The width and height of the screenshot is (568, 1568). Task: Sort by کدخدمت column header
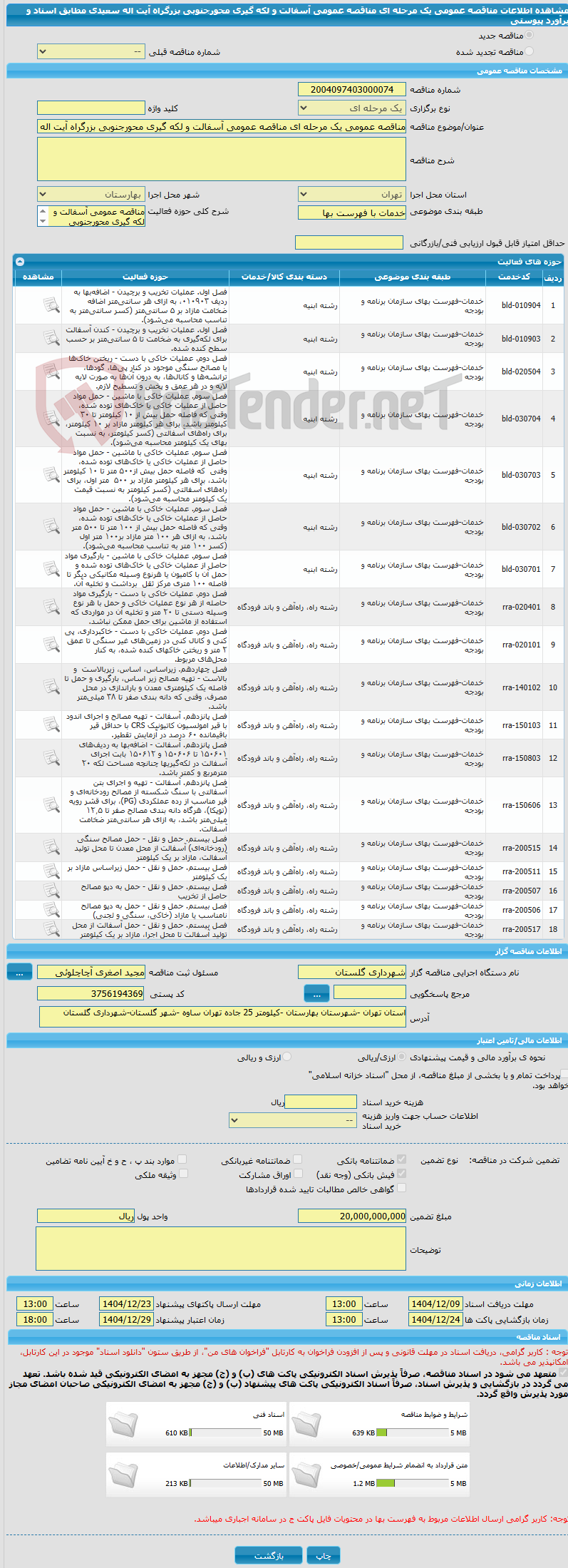coord(513,277)
